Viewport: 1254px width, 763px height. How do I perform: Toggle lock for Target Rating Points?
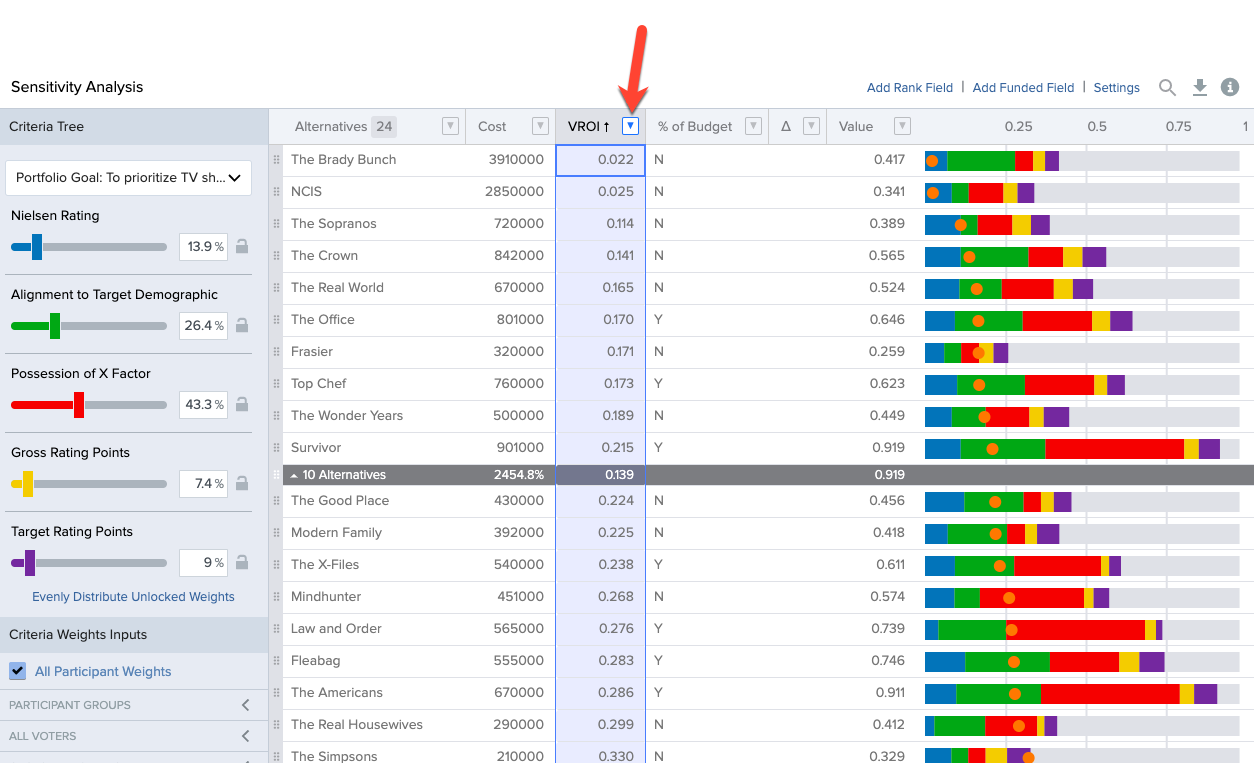point(241,562)
